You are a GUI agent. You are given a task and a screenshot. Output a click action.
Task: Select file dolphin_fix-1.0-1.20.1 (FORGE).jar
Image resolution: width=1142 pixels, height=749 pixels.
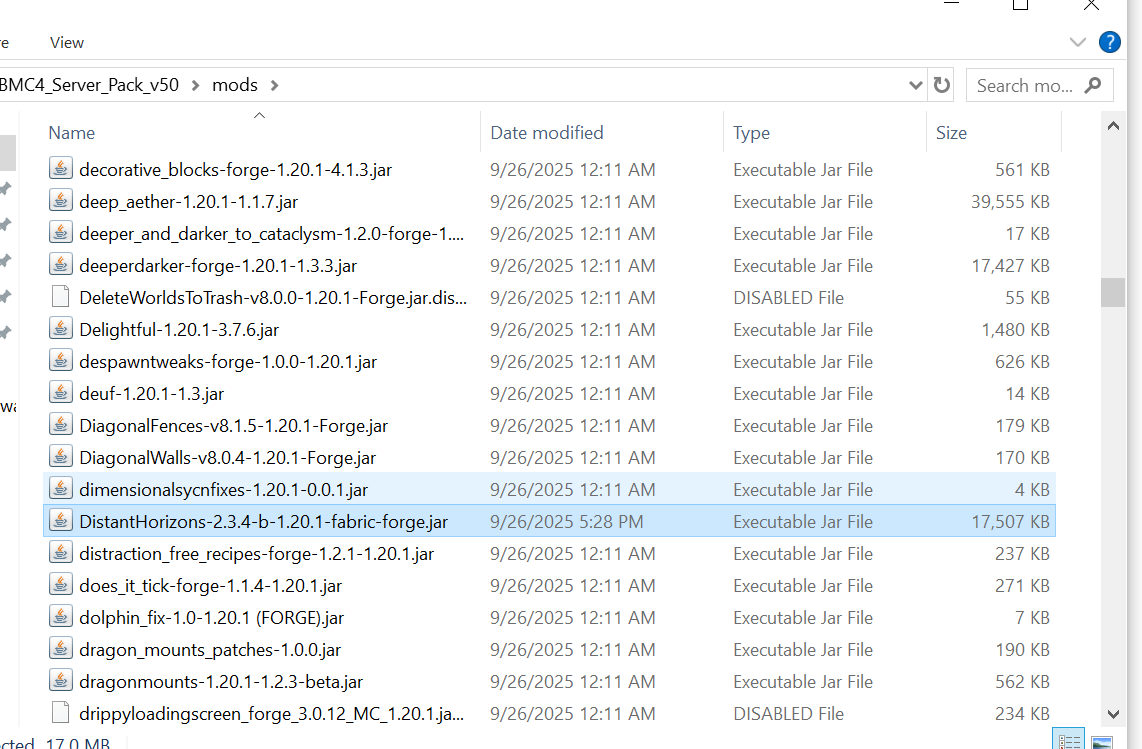point(211,619)
